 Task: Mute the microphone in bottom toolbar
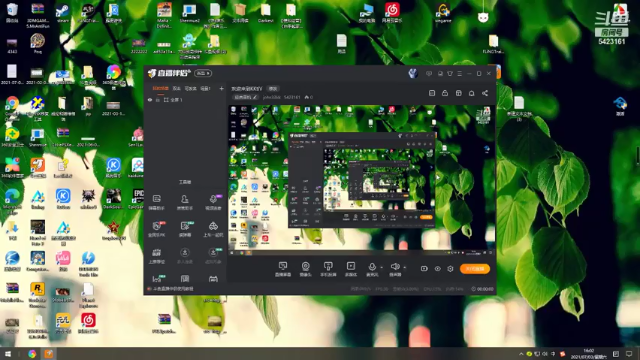372,269
